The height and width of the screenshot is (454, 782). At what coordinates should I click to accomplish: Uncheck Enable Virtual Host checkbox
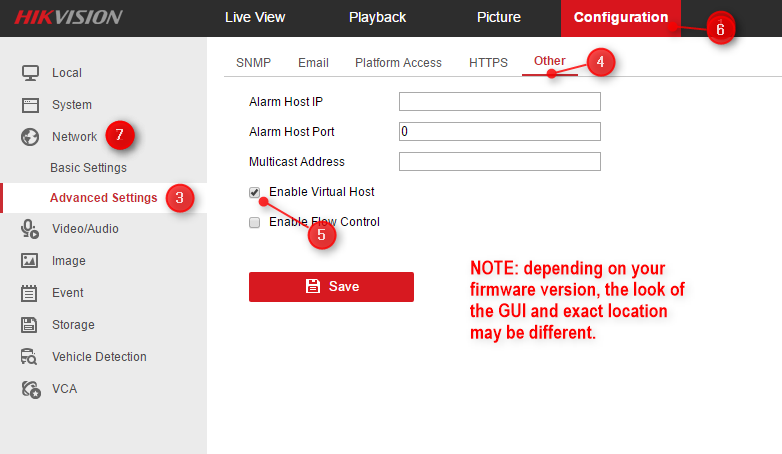tap(254, 192)
